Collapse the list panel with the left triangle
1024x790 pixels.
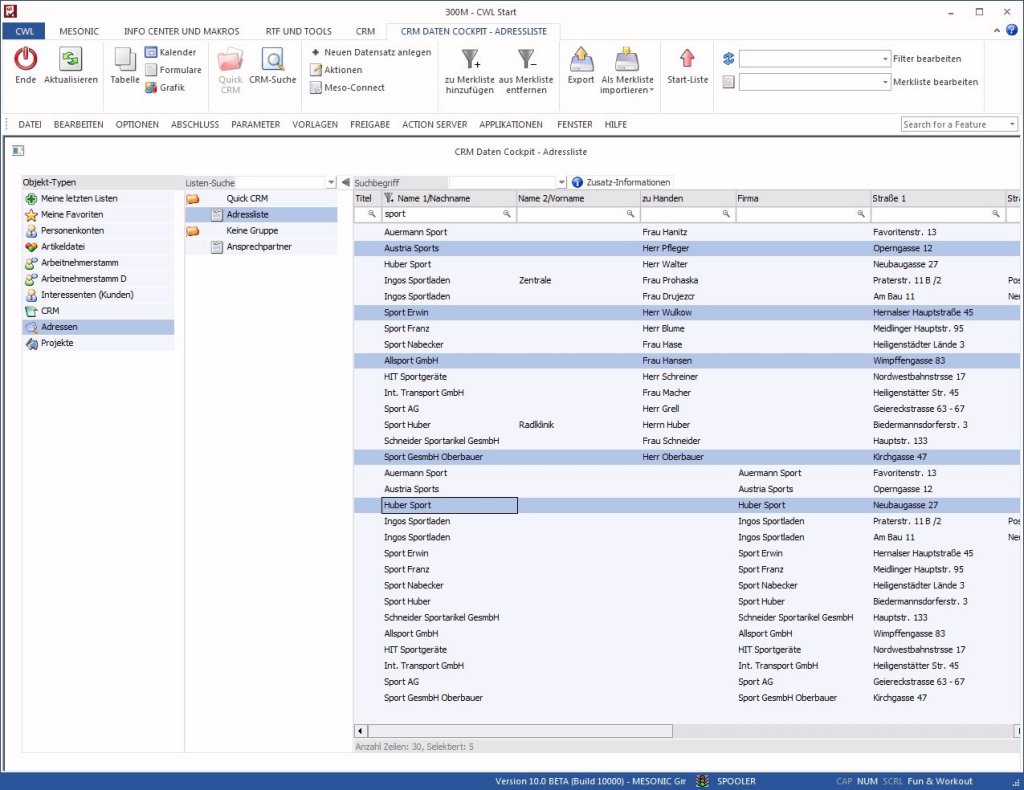[345, 183]
